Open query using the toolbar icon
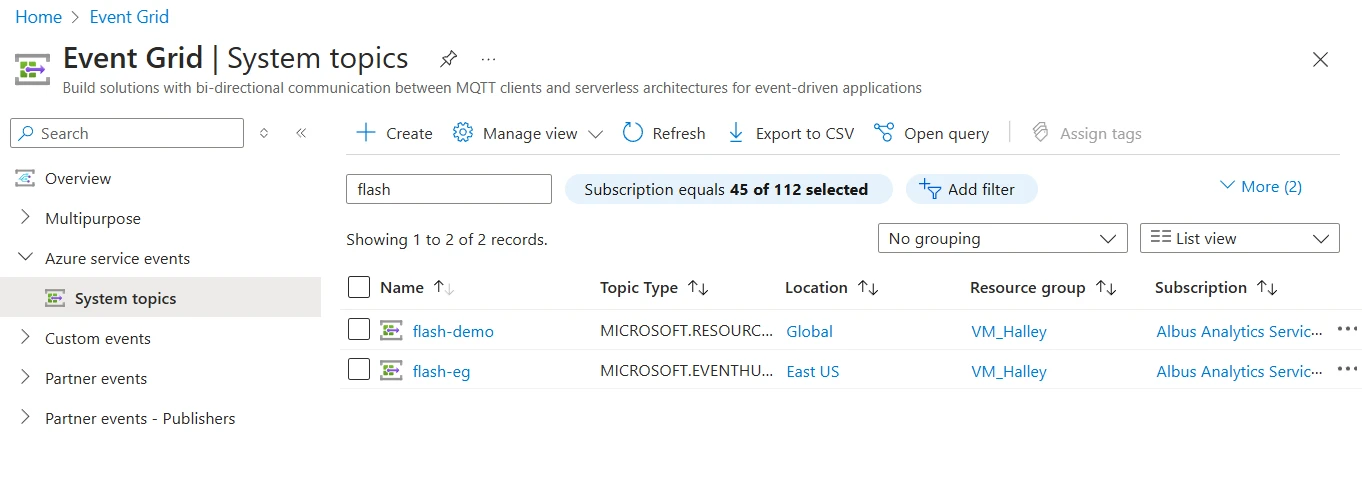The image size is (1362, 481). coord(883,133)
